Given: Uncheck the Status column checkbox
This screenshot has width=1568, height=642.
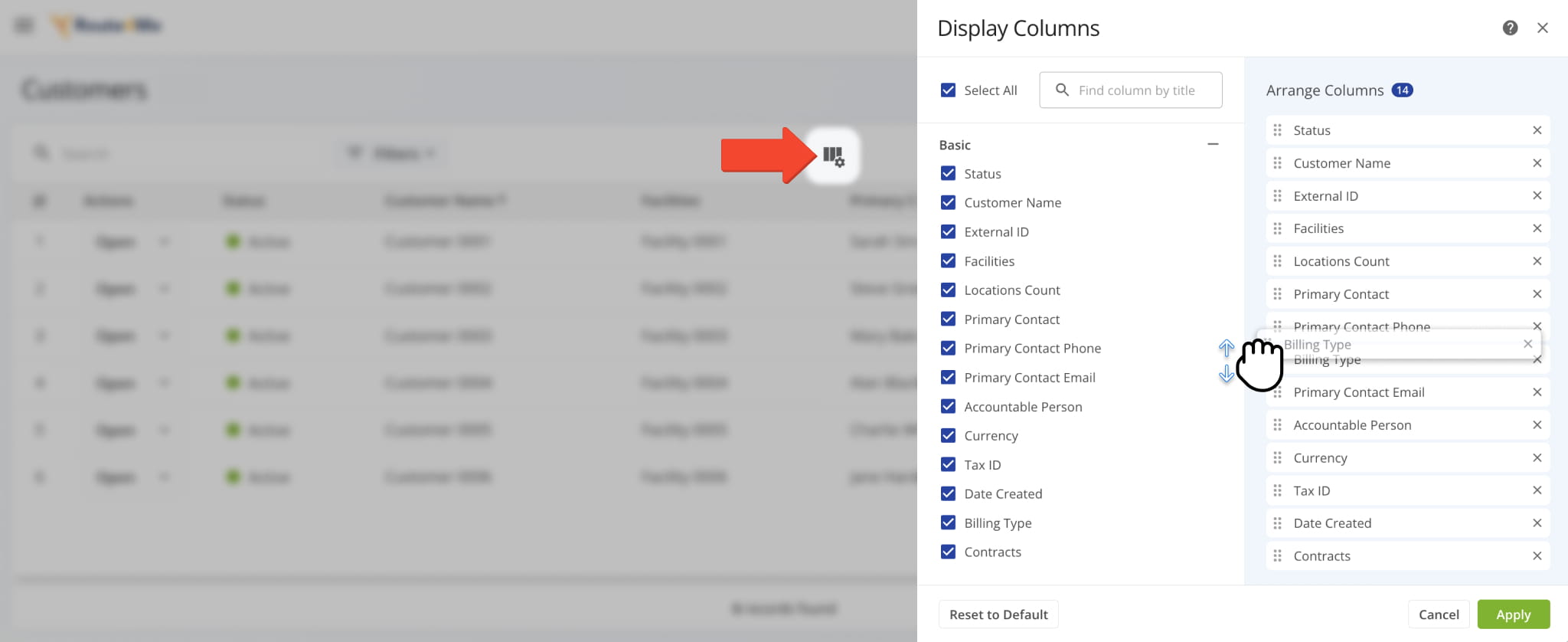Looking at the screenshot, I should [x=948, y=173].
